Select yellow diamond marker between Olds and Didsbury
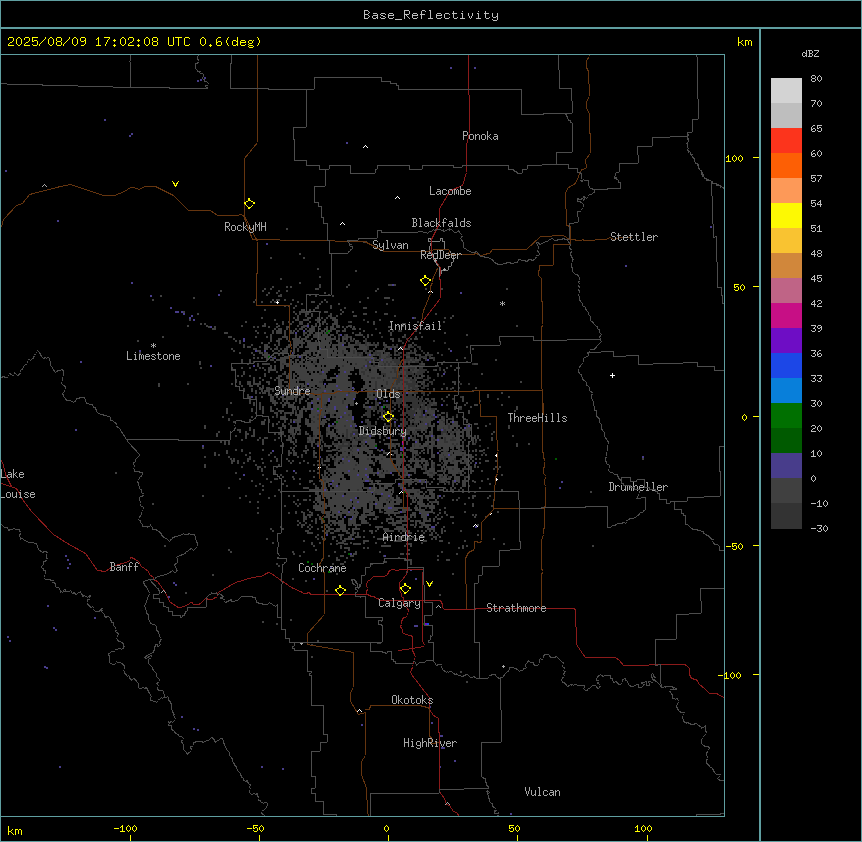This screenshot has height=842, width=862. pyautogui.click(x=388, y=417)
